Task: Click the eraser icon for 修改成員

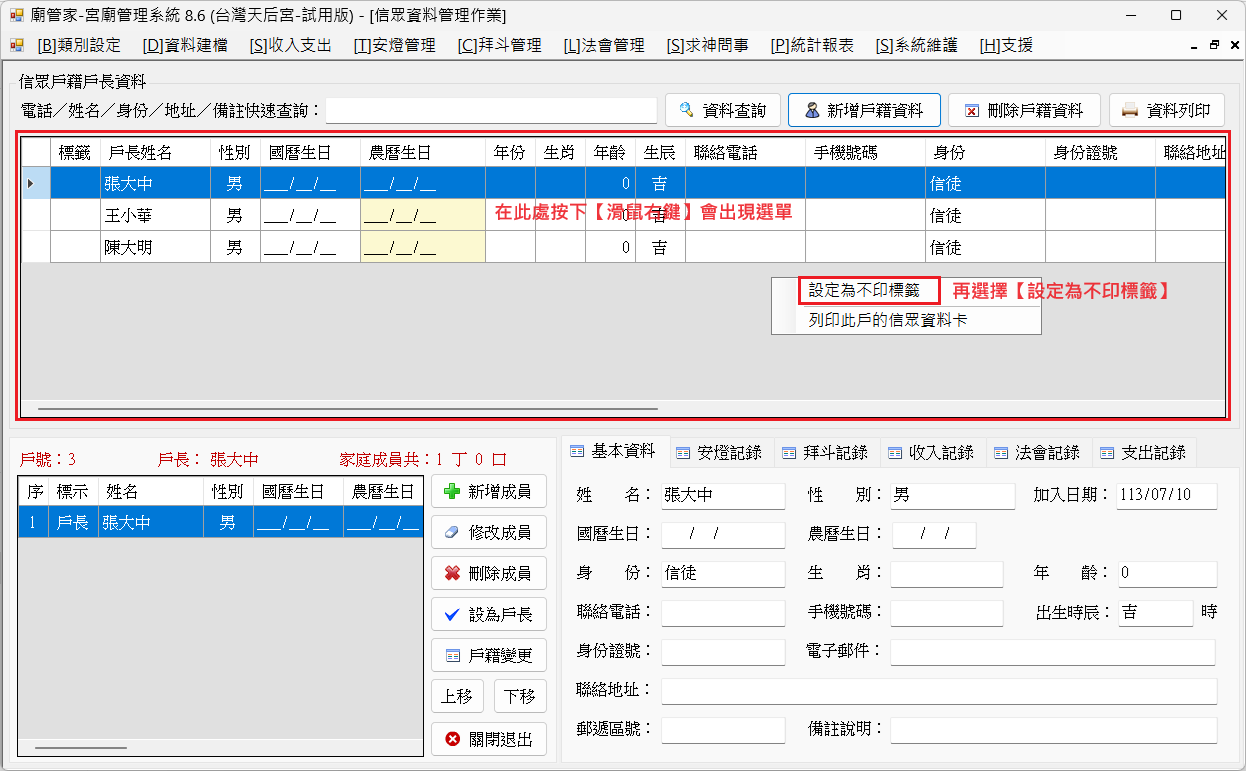Action: [x=452, y=532]
